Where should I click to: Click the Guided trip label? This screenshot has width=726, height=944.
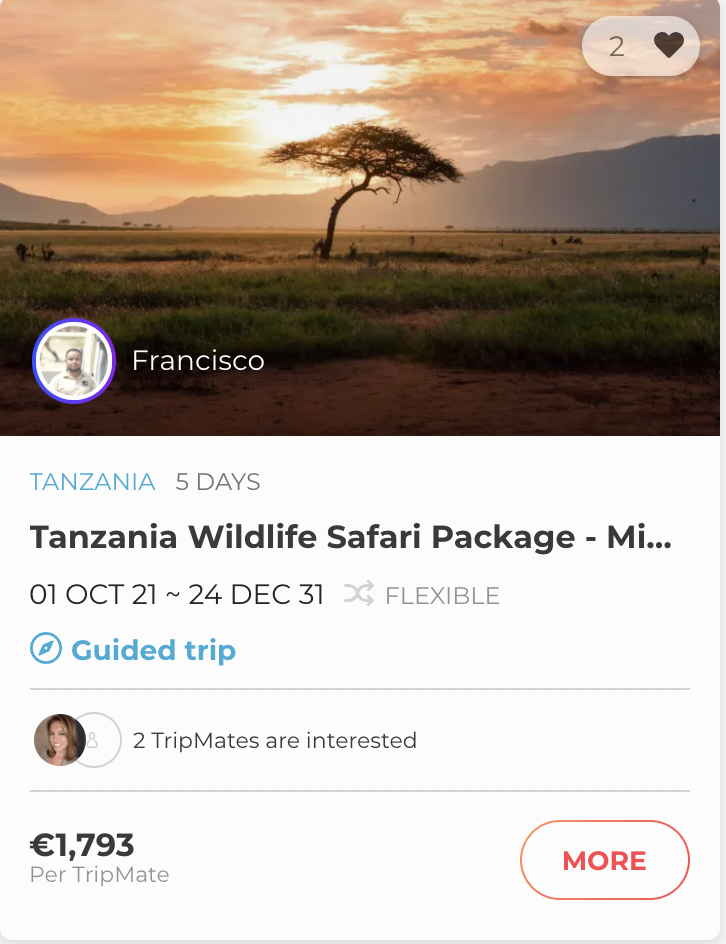[153, 650]
